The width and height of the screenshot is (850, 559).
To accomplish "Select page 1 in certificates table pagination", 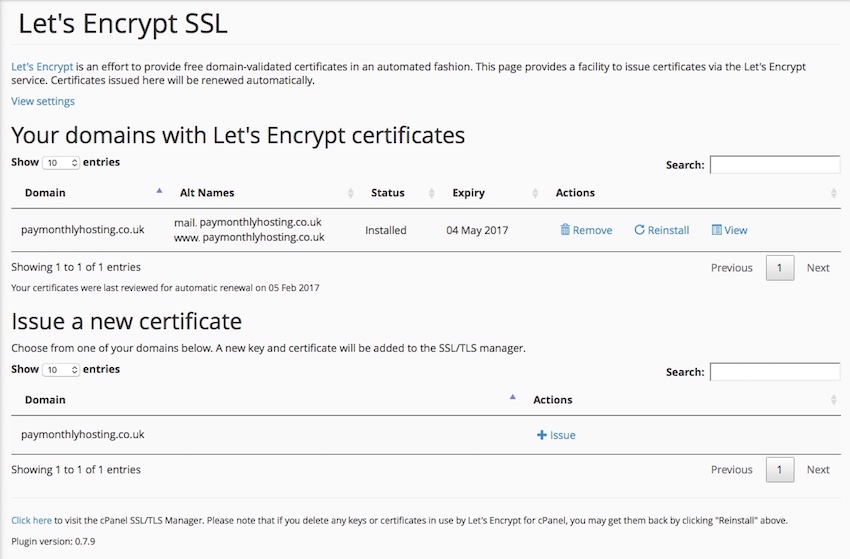I will click(780, 268).
